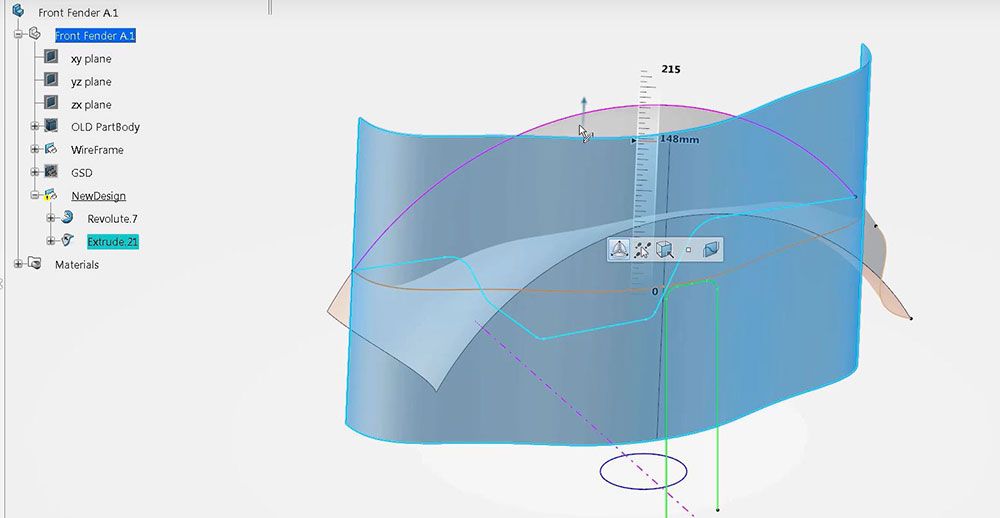Expand the WireFrame node

pos(34,149)
